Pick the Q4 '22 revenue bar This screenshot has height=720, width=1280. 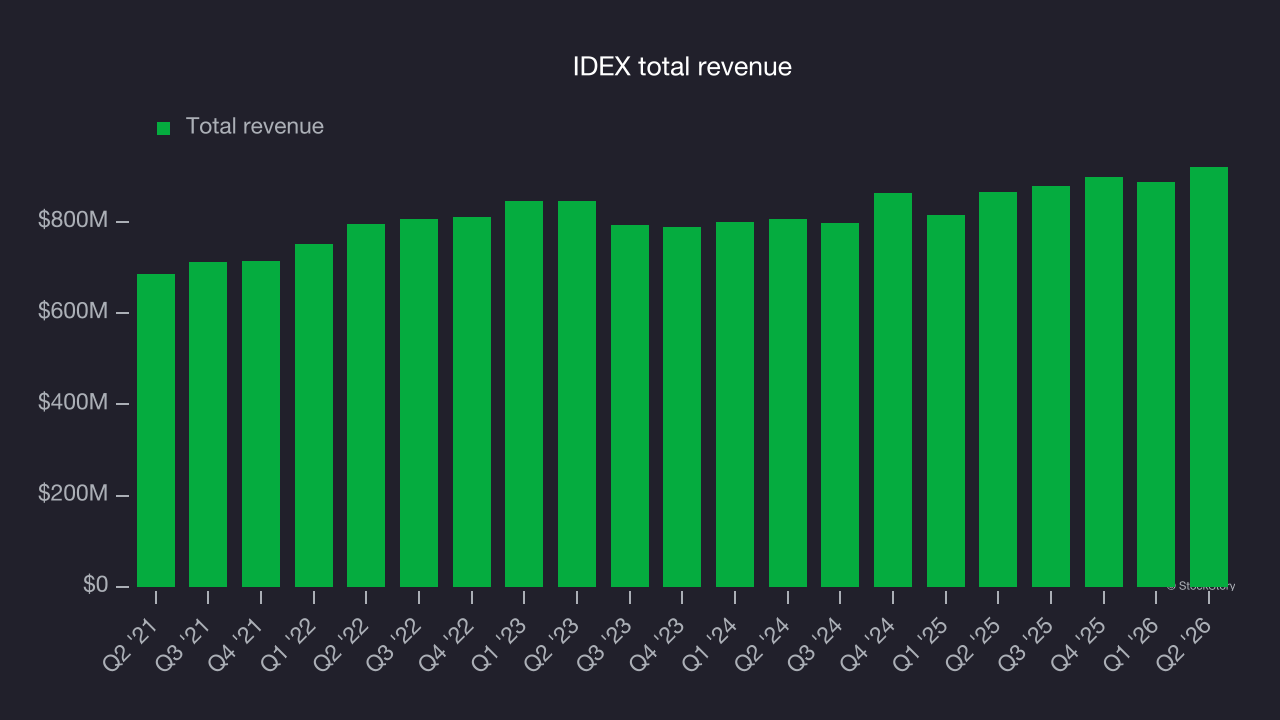472,402
